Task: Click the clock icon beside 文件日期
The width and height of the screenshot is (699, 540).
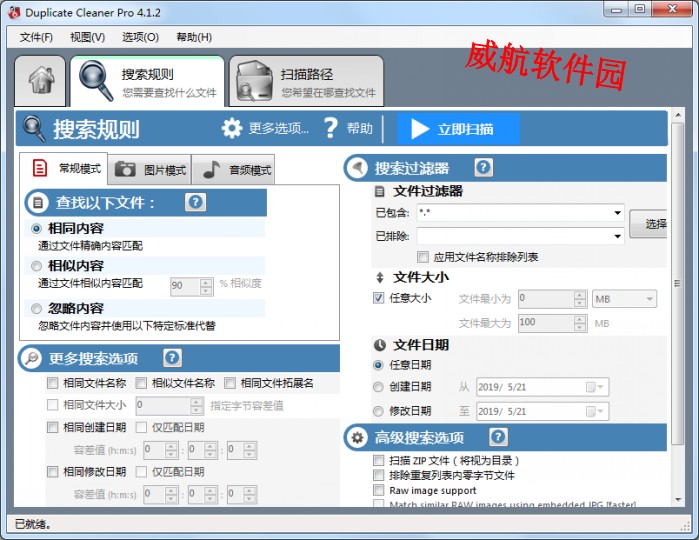Action: 379,345
